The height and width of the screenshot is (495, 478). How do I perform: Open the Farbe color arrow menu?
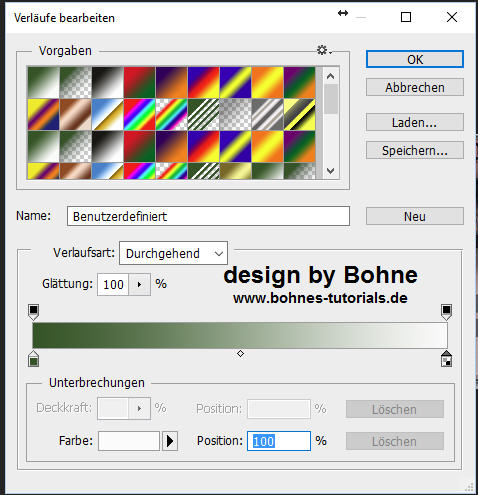pyautogui.click(x=170, y=441)
